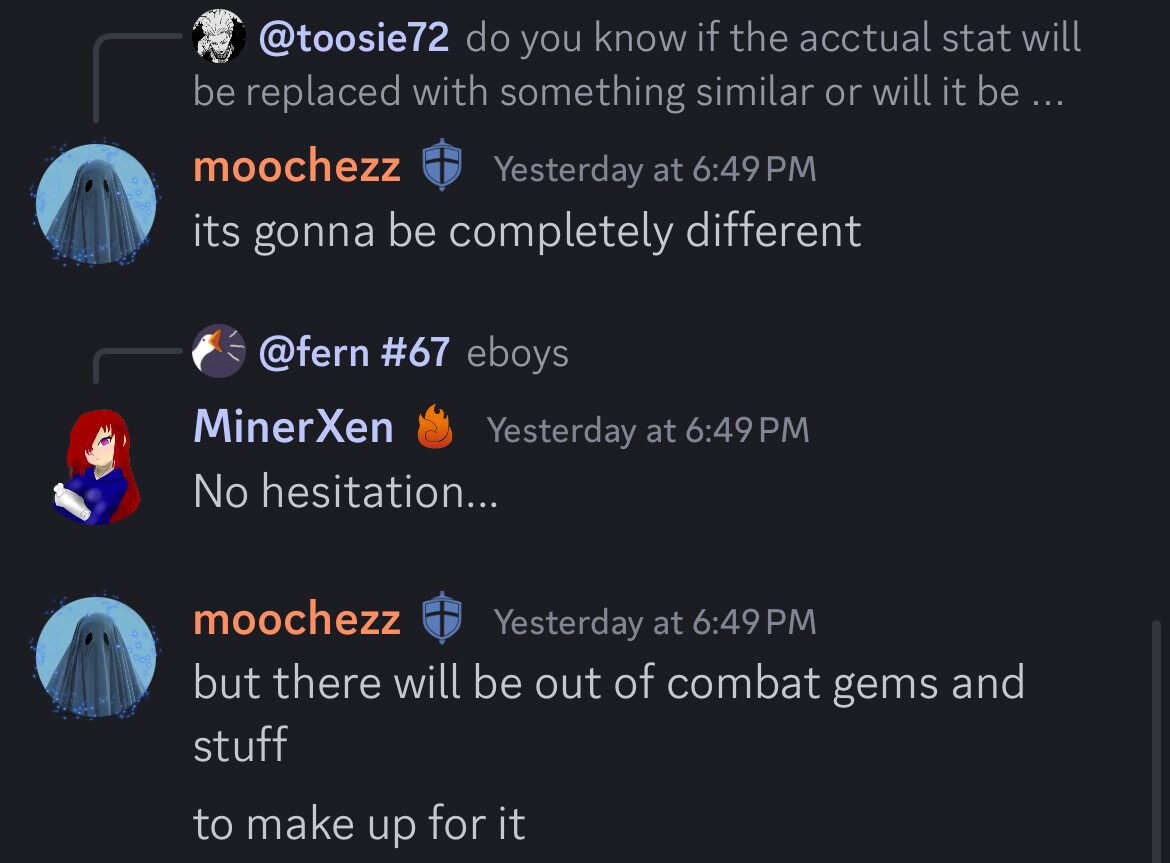Click the timestamp on MinerXen's message
Image resolution: width=1170 pixels, height=863 pixels.
(x=648, y=430)
